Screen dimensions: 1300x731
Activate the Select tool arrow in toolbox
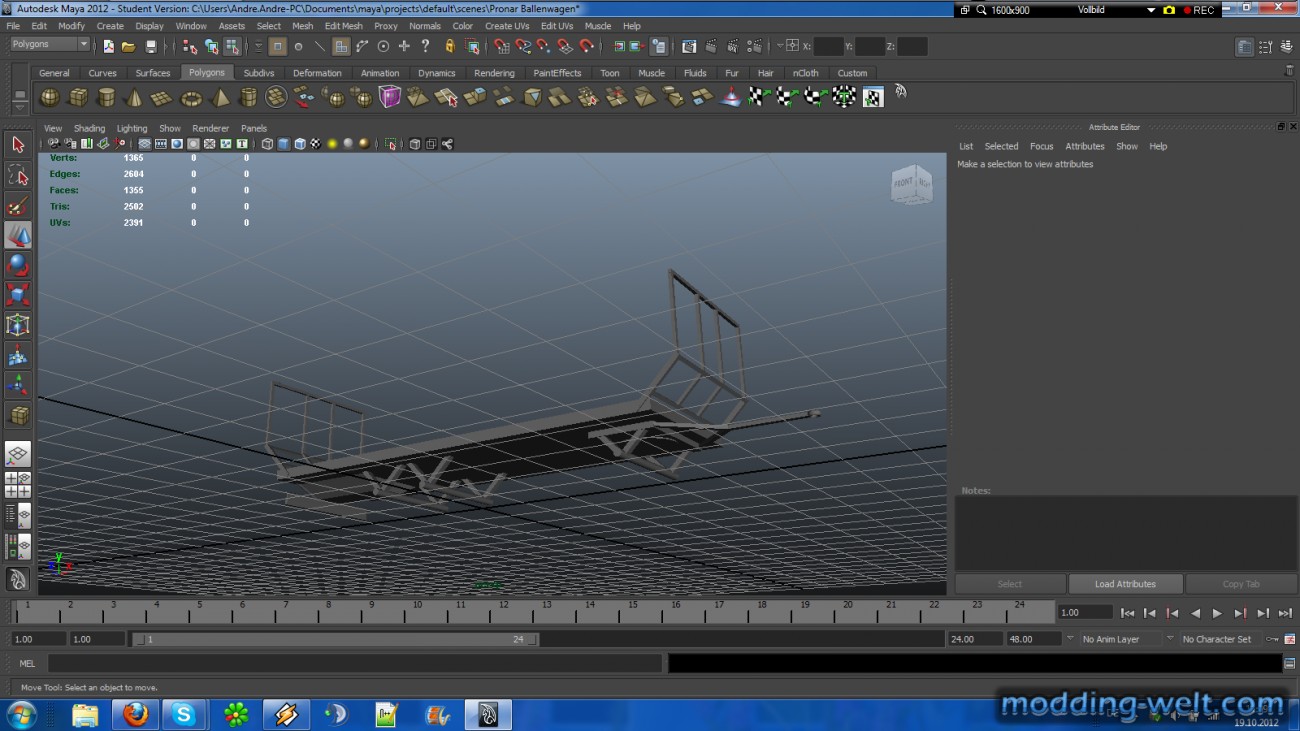pos(18,145)
